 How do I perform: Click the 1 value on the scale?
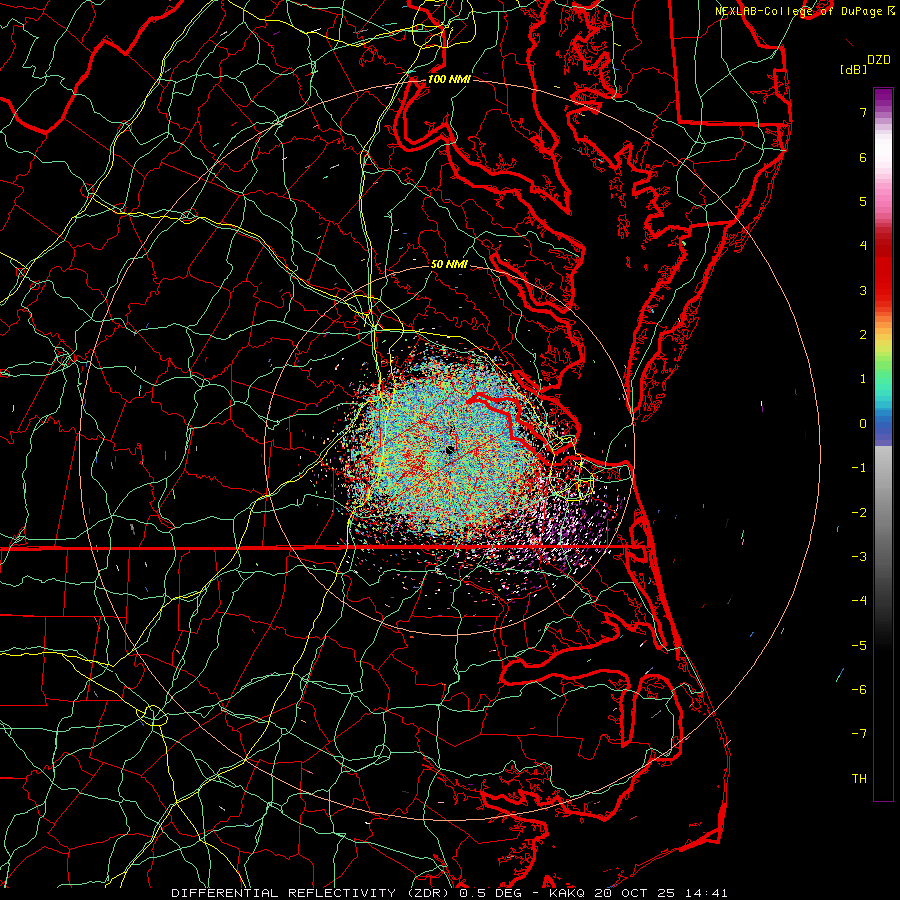click(863, 379)
